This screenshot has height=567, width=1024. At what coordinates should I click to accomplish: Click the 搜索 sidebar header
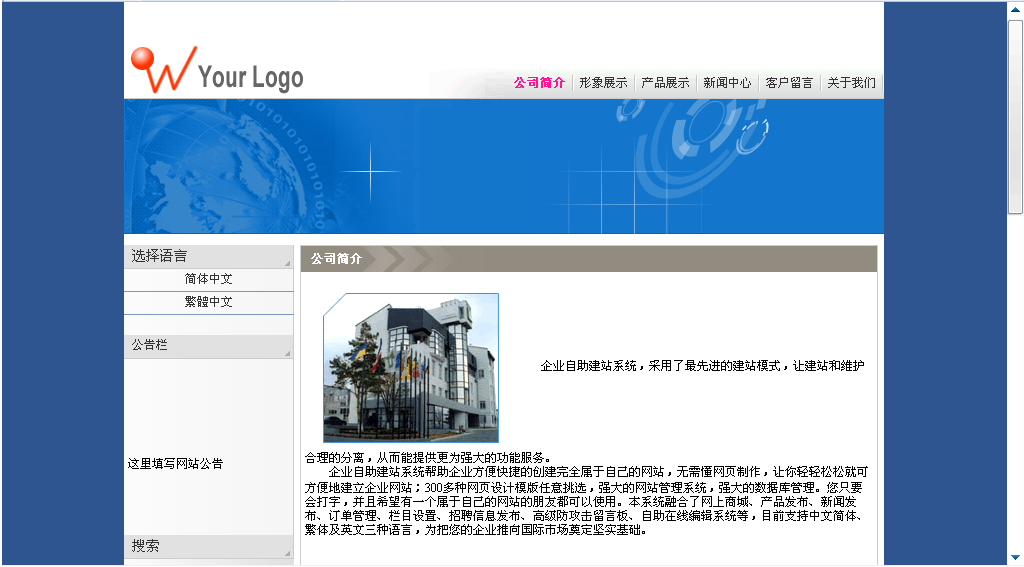tap(208, 546)
